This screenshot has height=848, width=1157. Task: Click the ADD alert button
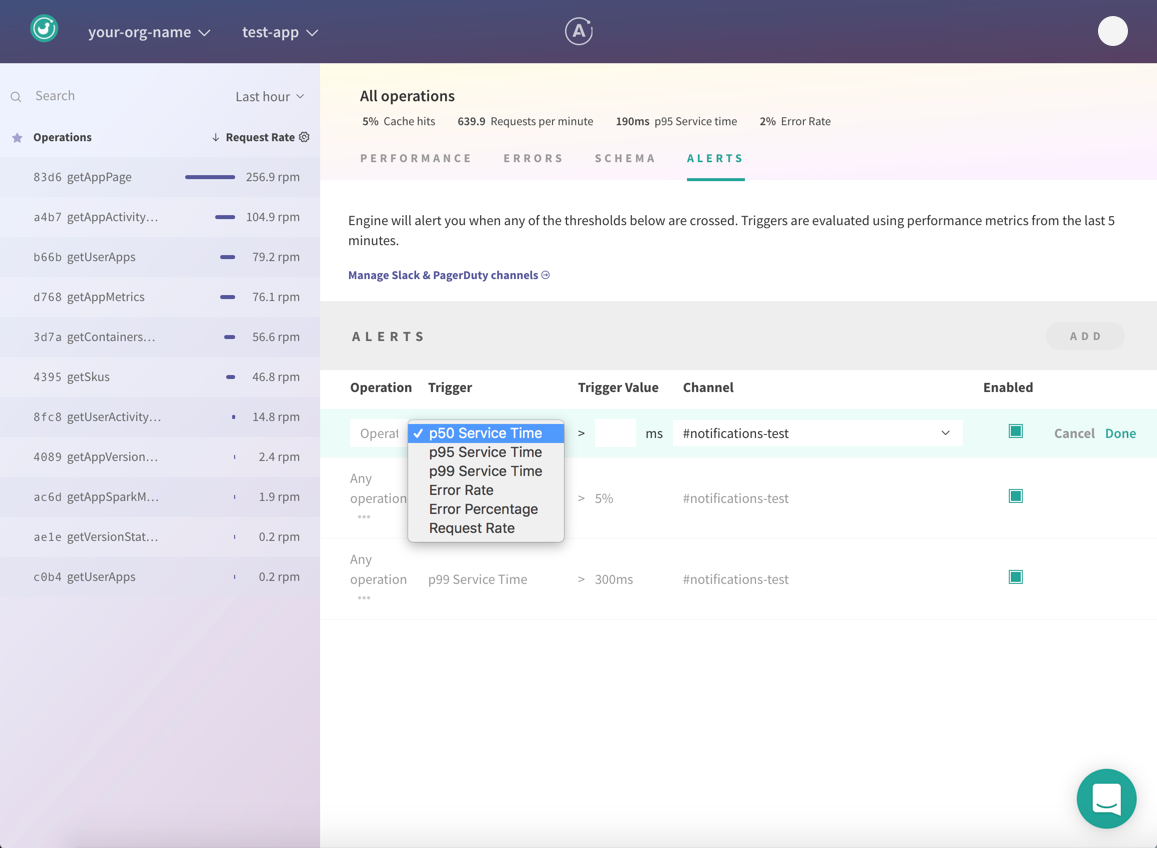click(1085, 336)
